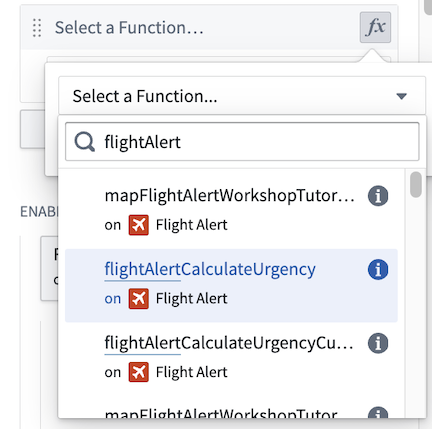Click the flightAlert search input field
432x429 pixels.
(x=242, y=142)
